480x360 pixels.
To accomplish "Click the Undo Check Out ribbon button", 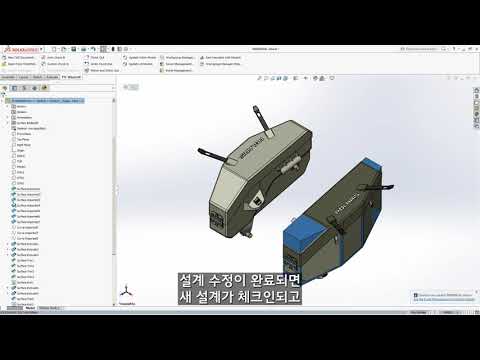I will tap(99, 64).
